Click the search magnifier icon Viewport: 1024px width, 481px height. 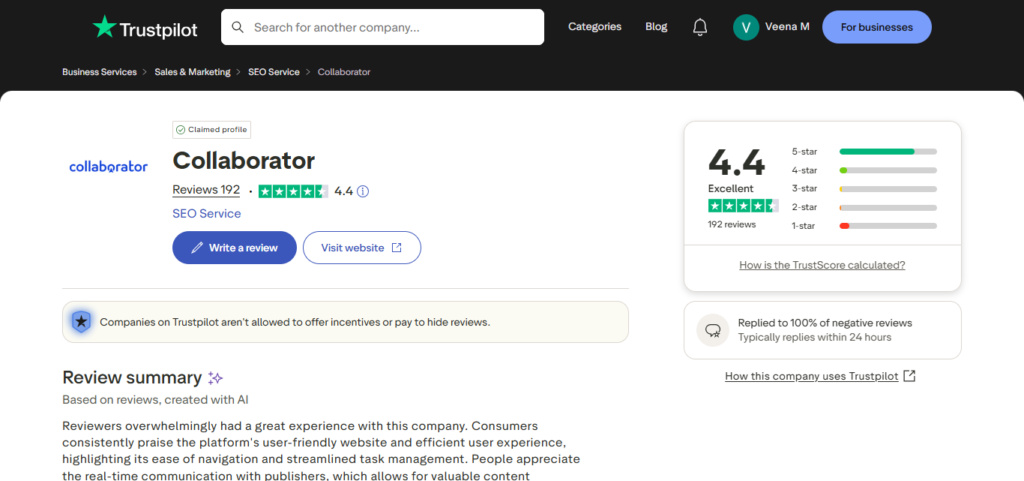238,27
